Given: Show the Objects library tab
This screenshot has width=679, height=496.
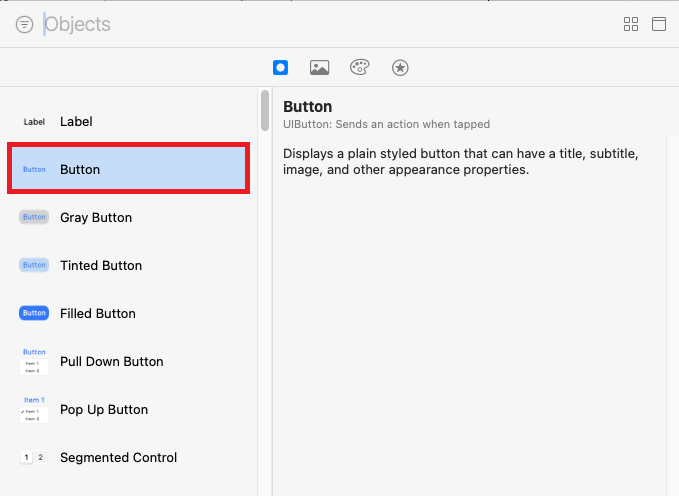Looking at the screenshot, I should [281, 68].
